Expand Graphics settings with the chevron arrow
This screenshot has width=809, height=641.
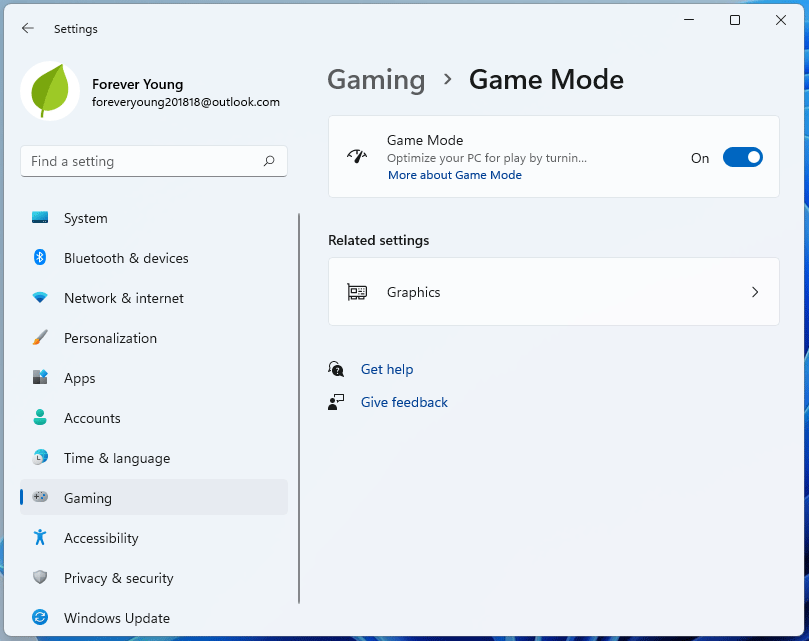tap(755, 292)
